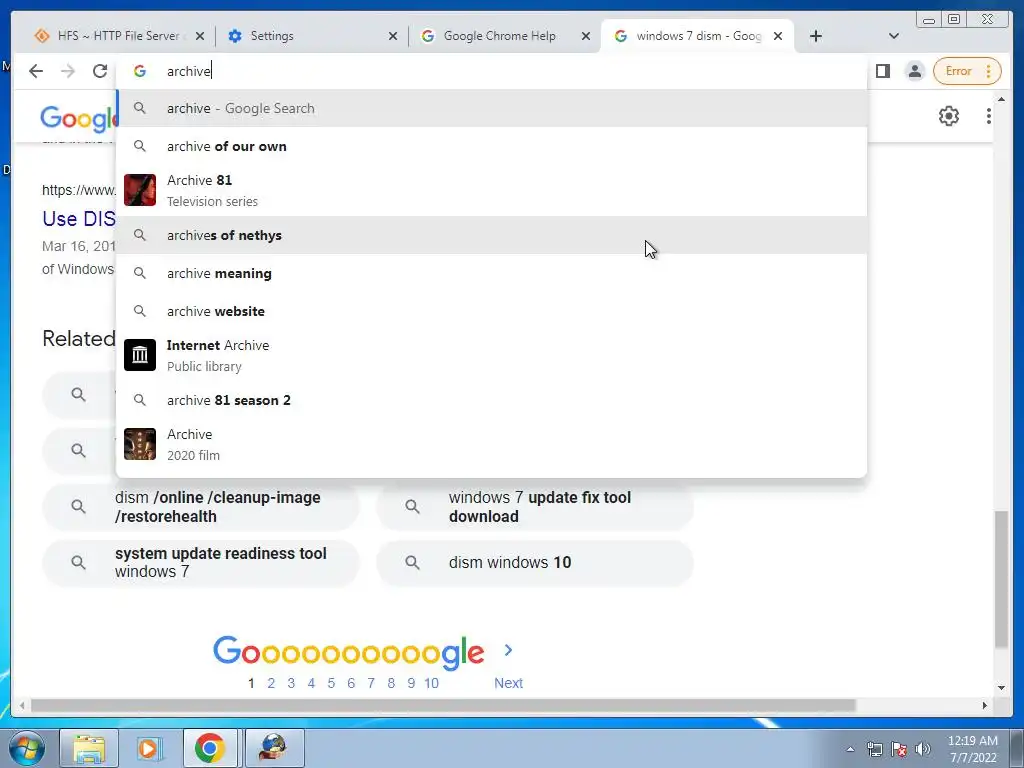This screenshot has width=1024, height=768.
Task: Click the Error update button
Action: [967, 71]
